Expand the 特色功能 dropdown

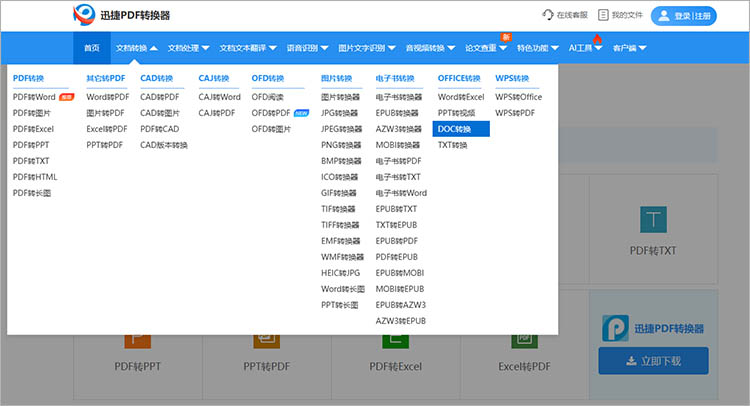(x=538, y=48)
